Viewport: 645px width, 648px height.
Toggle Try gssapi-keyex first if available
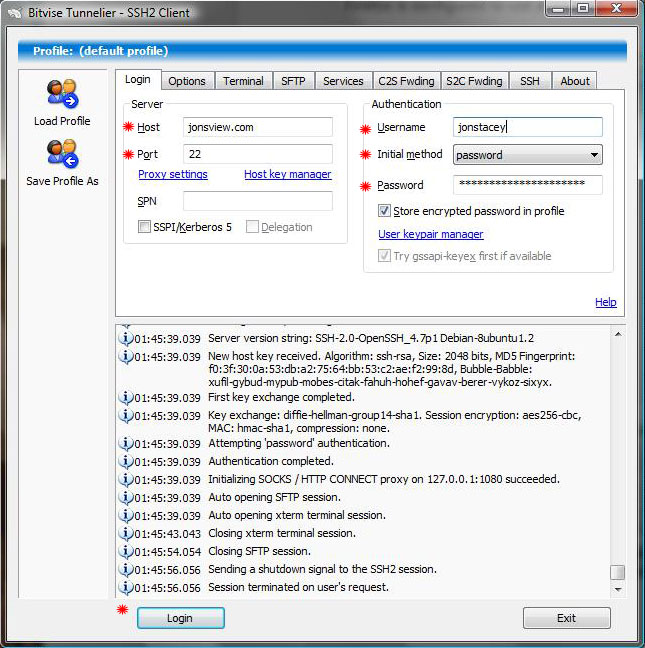(x=384, y=255)
